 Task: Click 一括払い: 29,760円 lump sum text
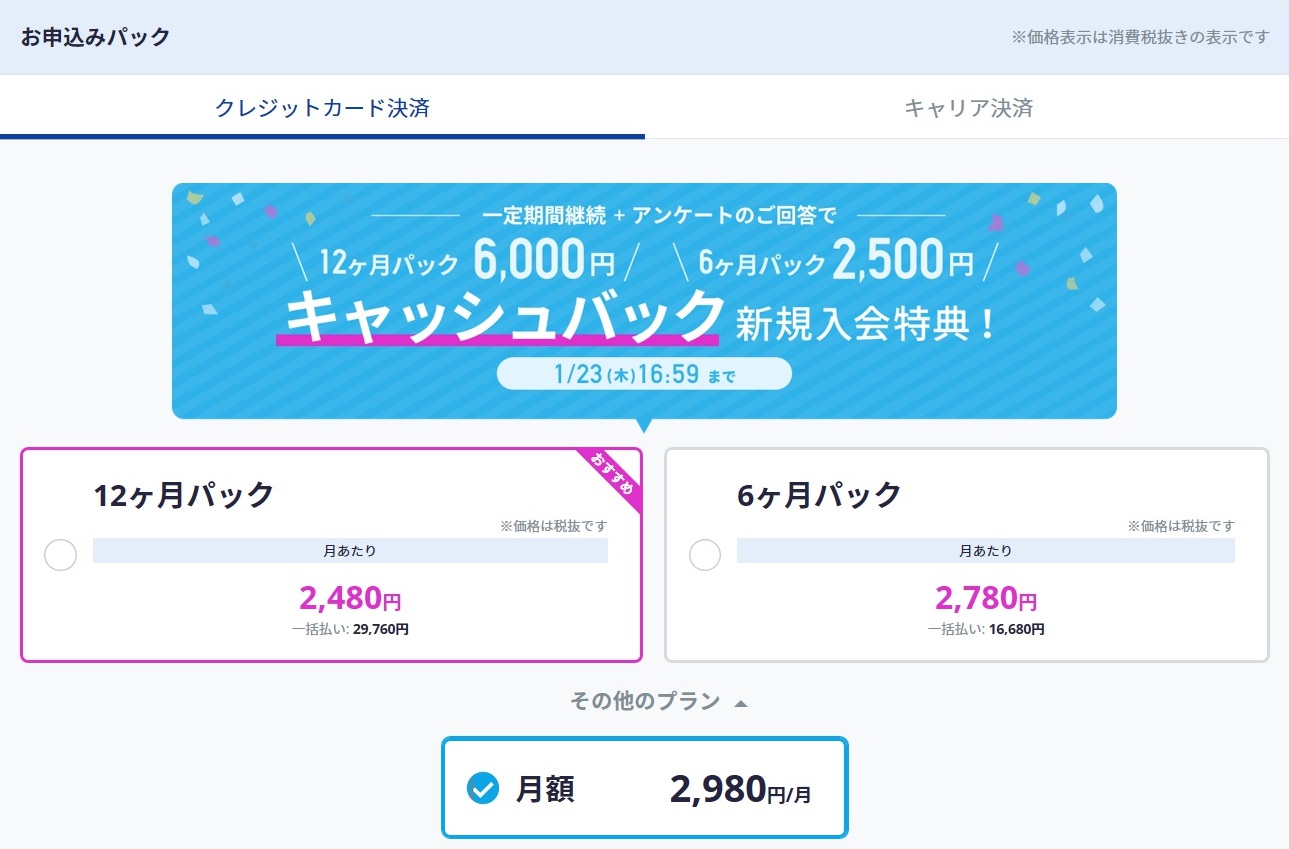tap(350, 629)
